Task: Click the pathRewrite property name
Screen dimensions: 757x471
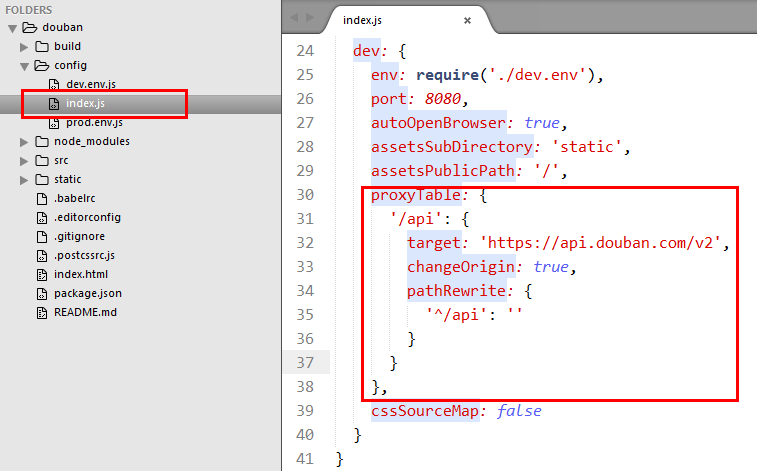Action: pyautogui.click(x=456, y=291)
